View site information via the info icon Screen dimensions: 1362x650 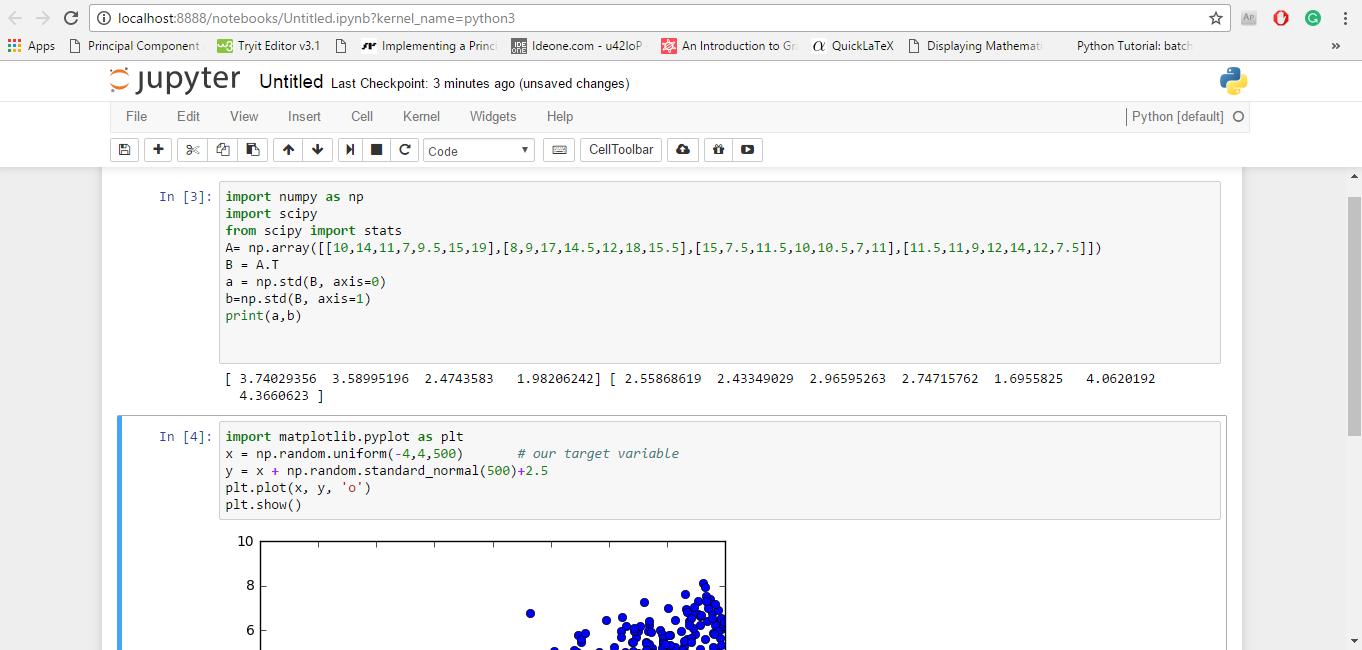click(104, 18)
